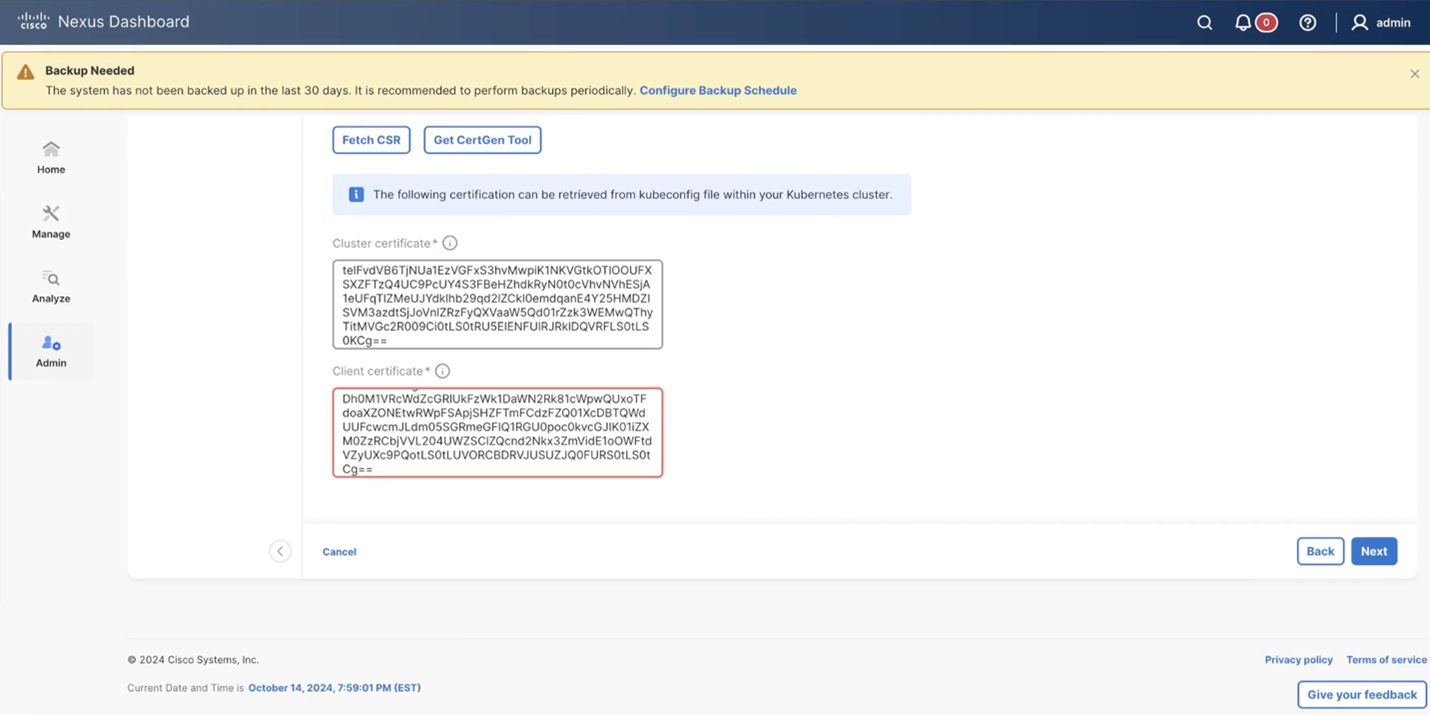Screen dimensions: 1430x715
Task: Select Admin in the sidebar
Action: (51, 351)
